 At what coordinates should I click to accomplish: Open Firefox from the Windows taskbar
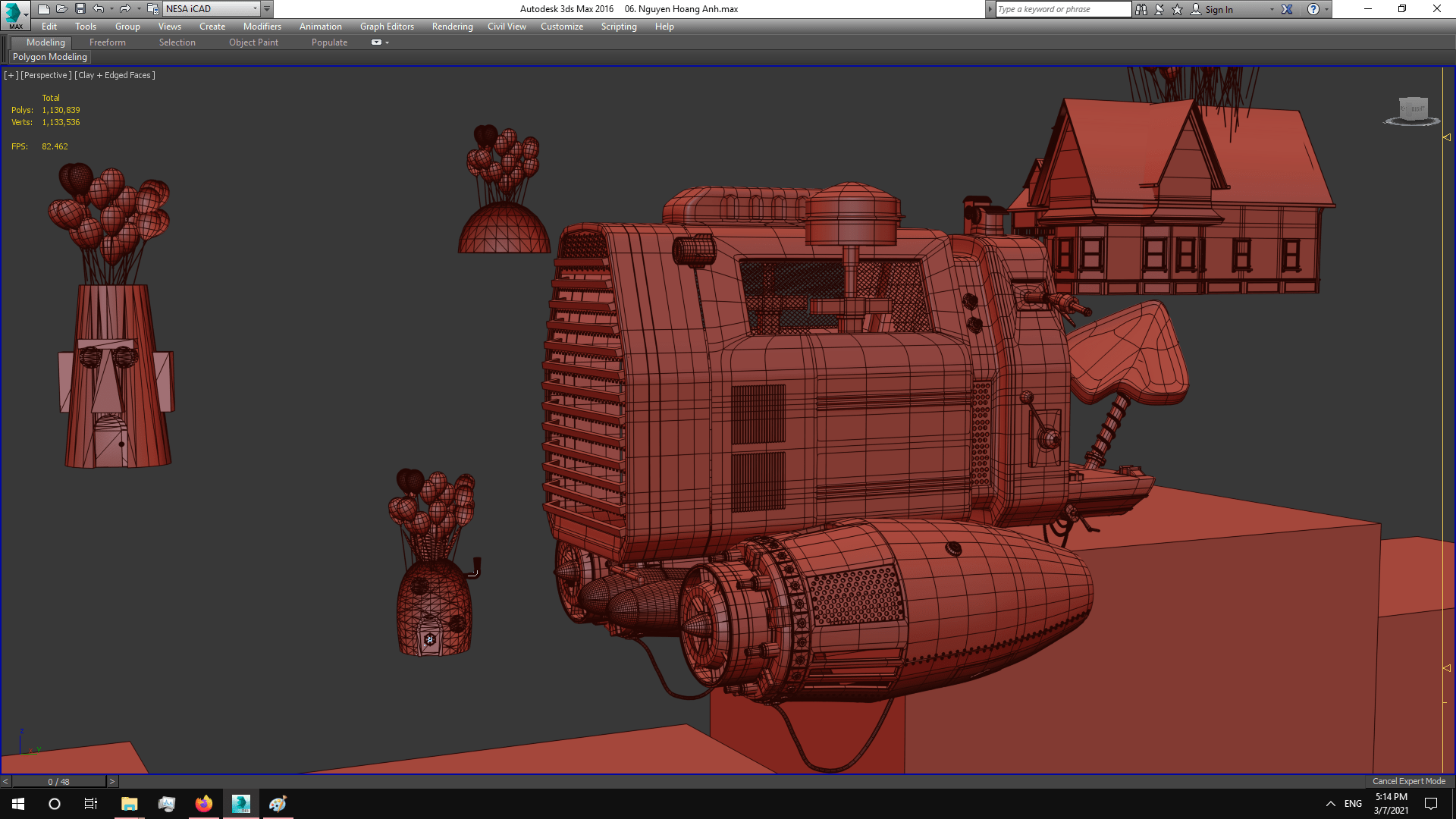(x=204, y=804)
